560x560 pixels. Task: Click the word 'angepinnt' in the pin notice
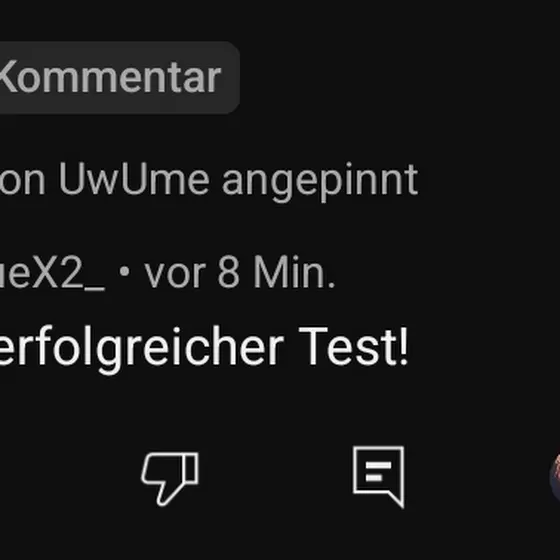320,182
